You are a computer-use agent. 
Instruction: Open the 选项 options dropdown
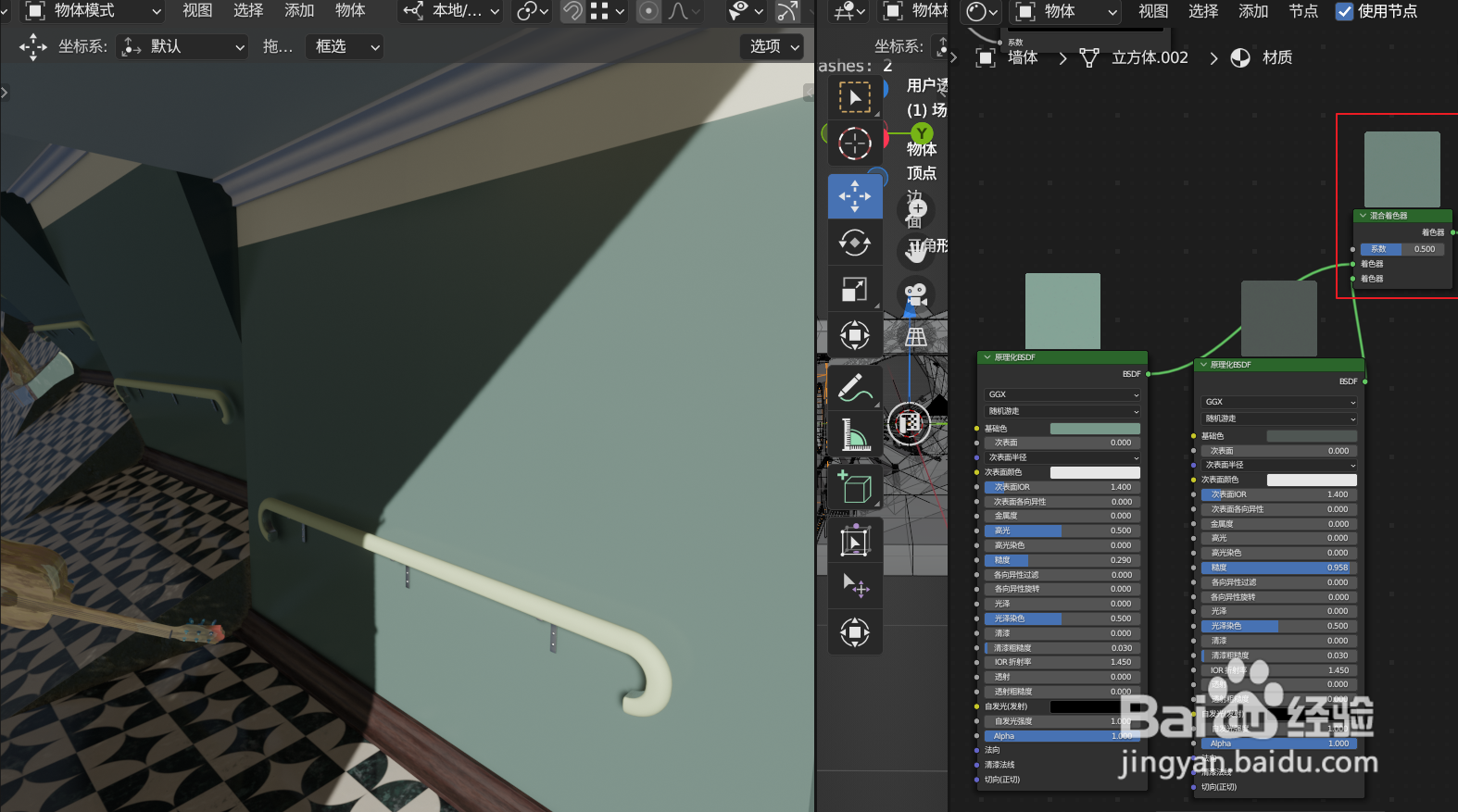[x=771, y=46]
